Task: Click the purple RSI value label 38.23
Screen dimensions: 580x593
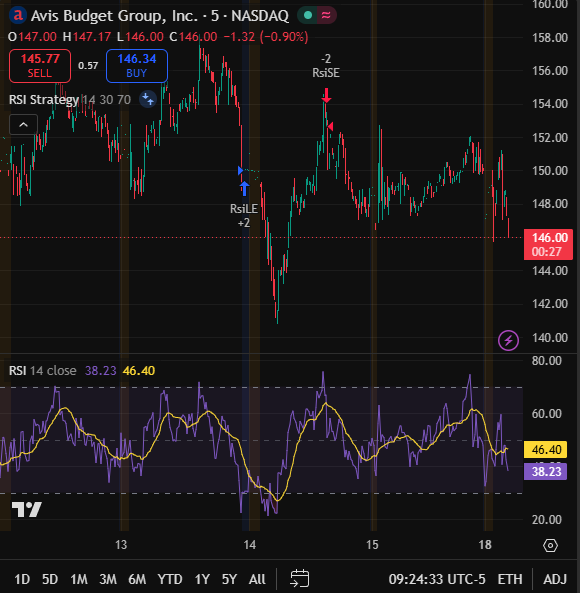Action: (545, 472)
